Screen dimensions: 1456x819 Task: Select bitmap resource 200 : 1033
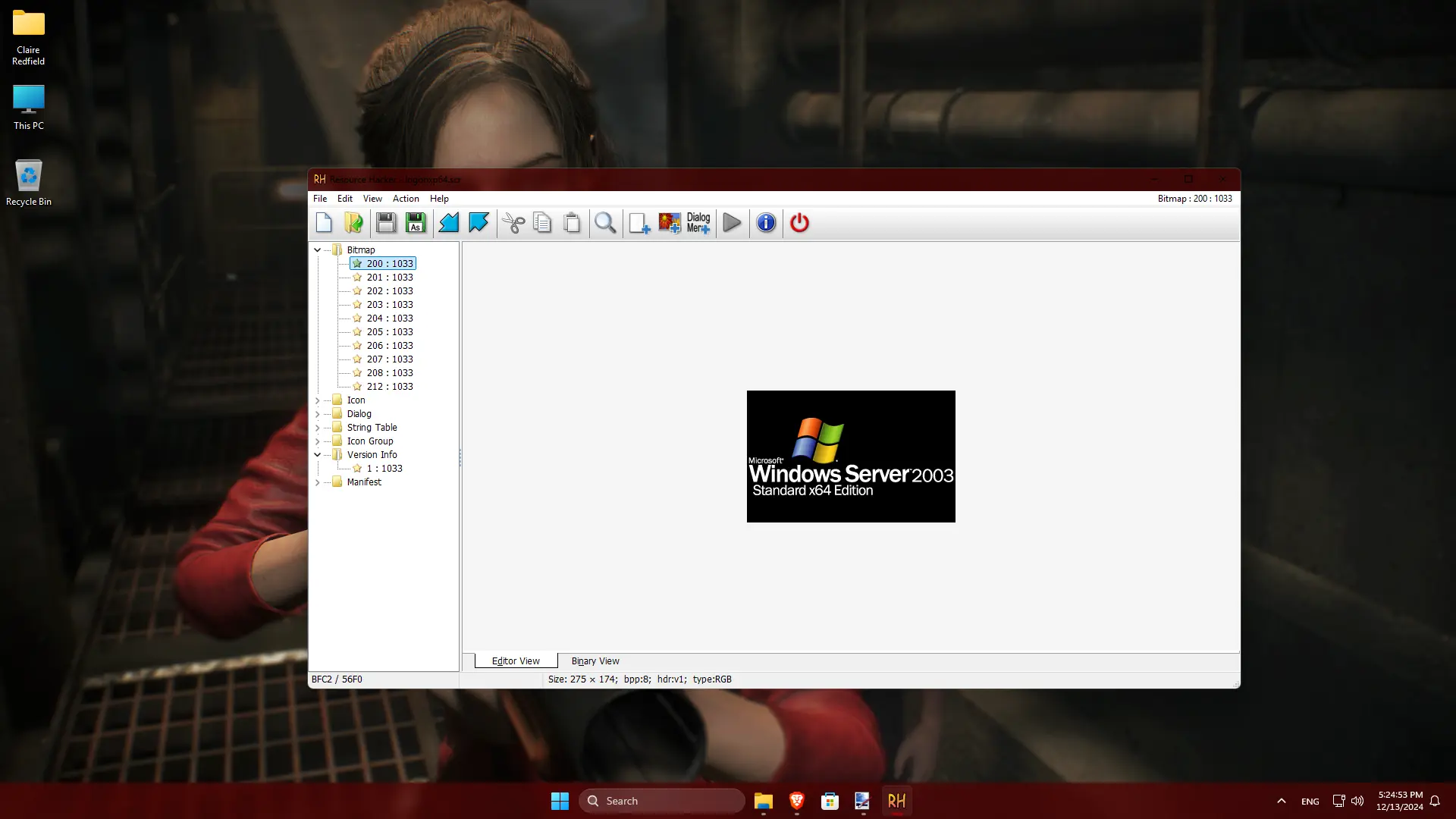tap(383, 264)
